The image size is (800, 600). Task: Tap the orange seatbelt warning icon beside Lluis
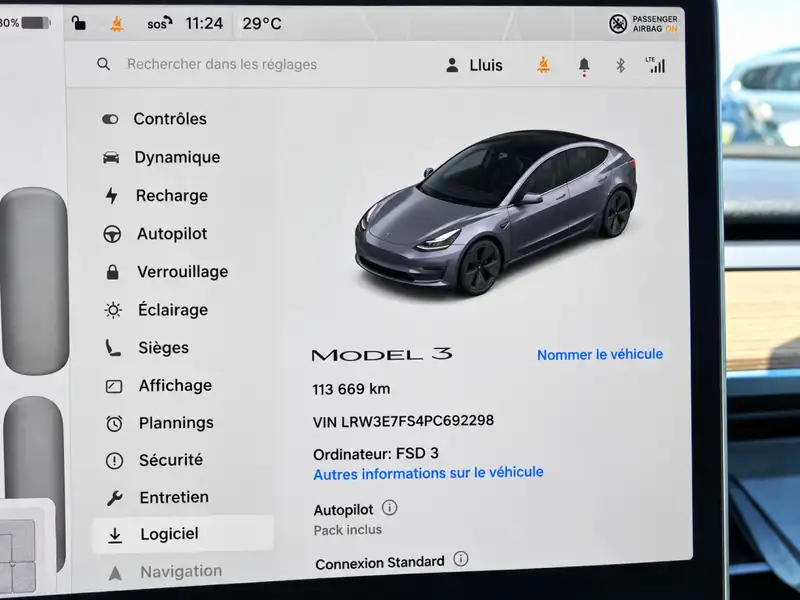tap(543, 65)
